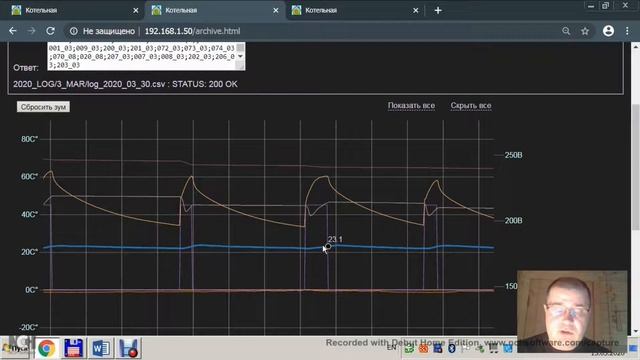Click the browser forward arrow
The image size is (640, 360).
point(31,31)
